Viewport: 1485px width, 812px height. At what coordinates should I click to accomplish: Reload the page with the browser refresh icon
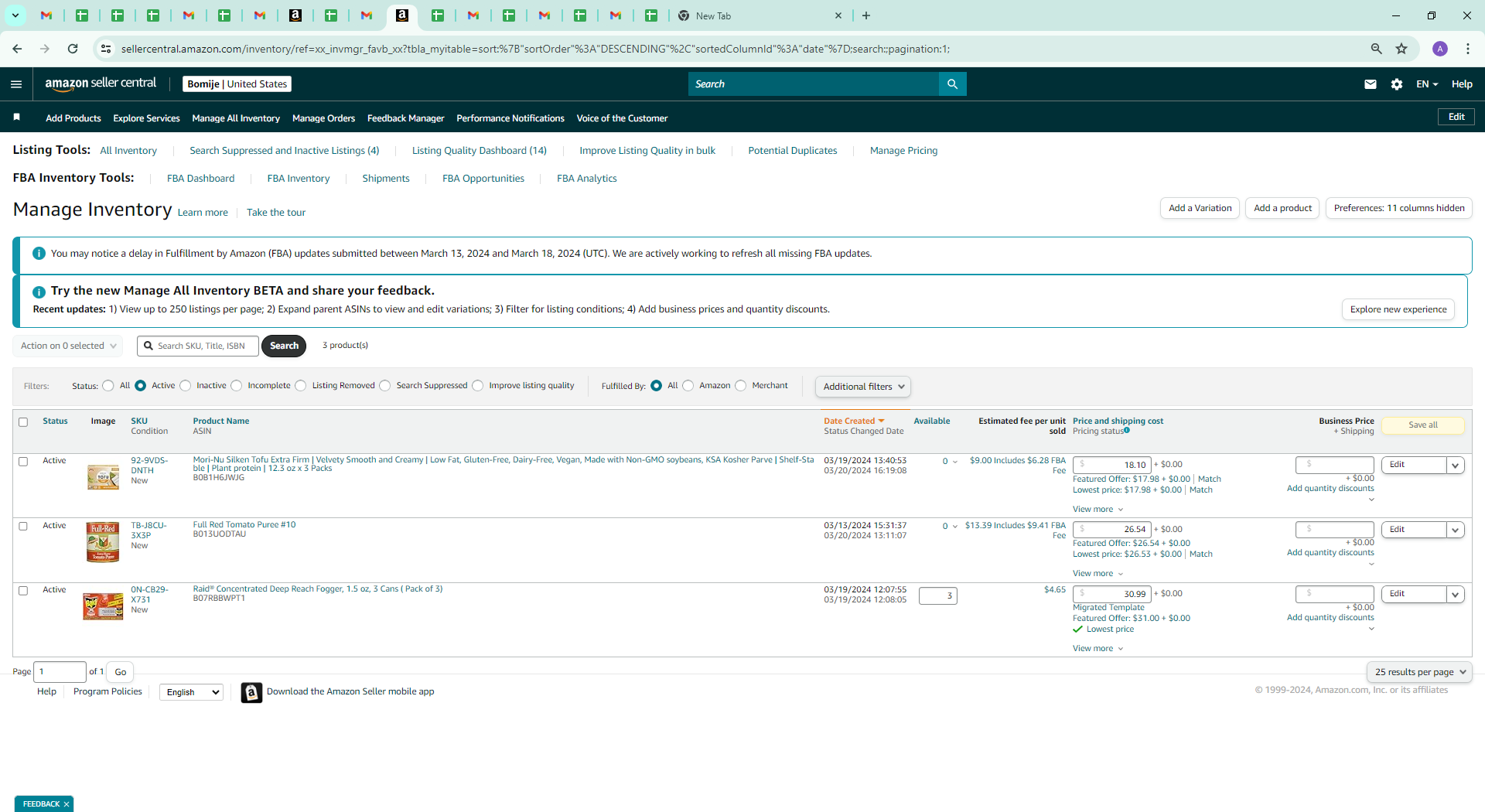click(x=73, y=49)
